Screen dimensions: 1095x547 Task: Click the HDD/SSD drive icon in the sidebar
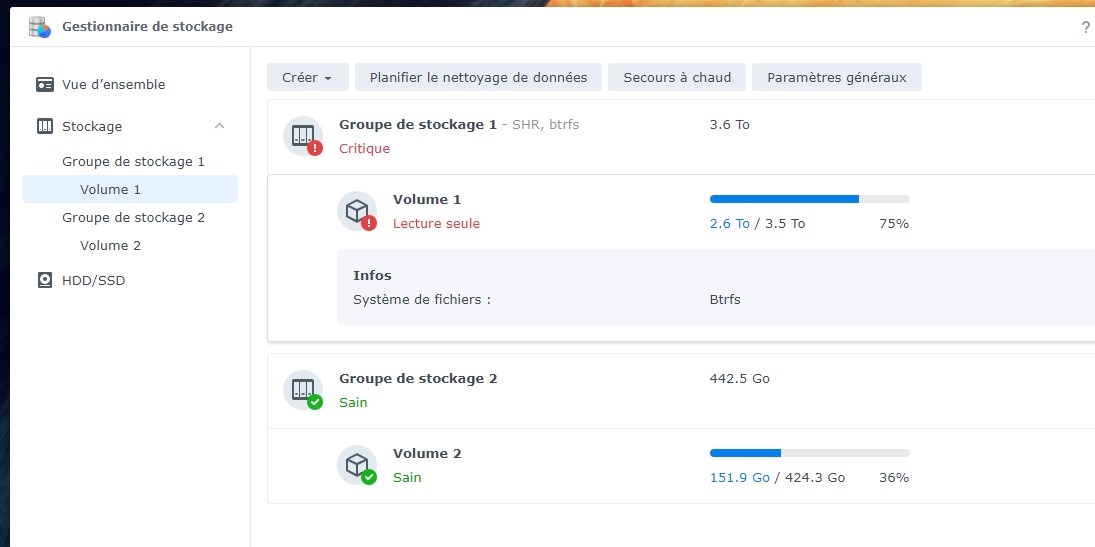[44, 281]
